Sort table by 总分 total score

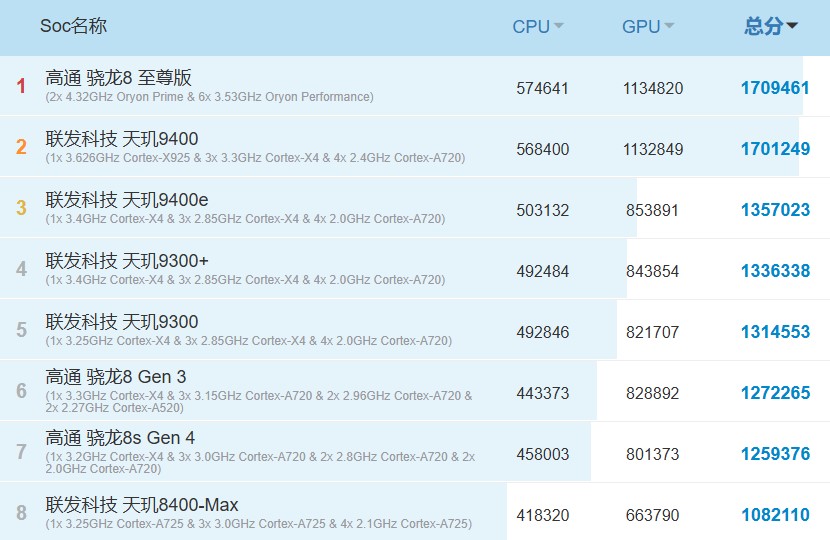click(x=771, y=26)
